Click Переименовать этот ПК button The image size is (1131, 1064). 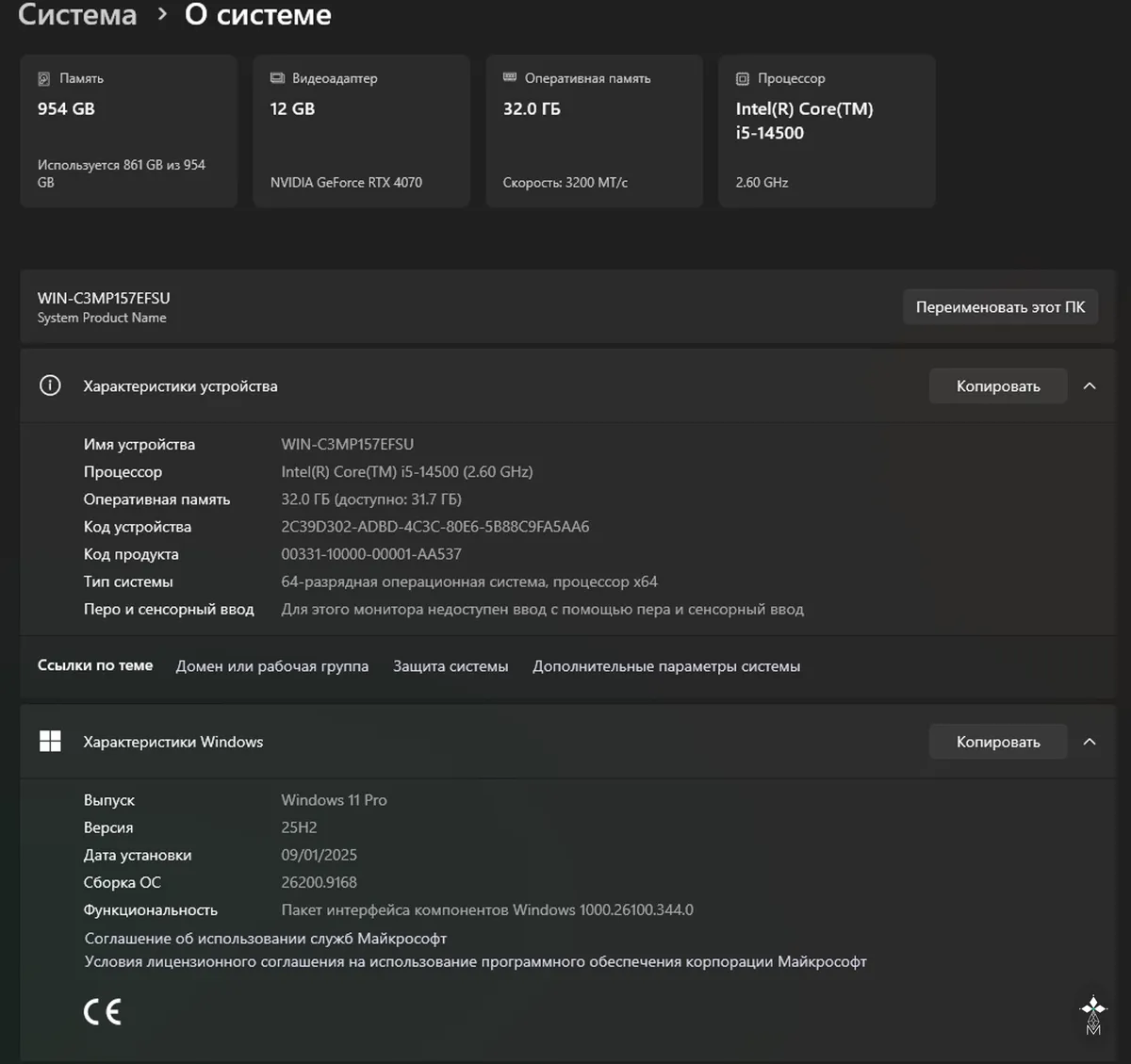point(1000,307)
